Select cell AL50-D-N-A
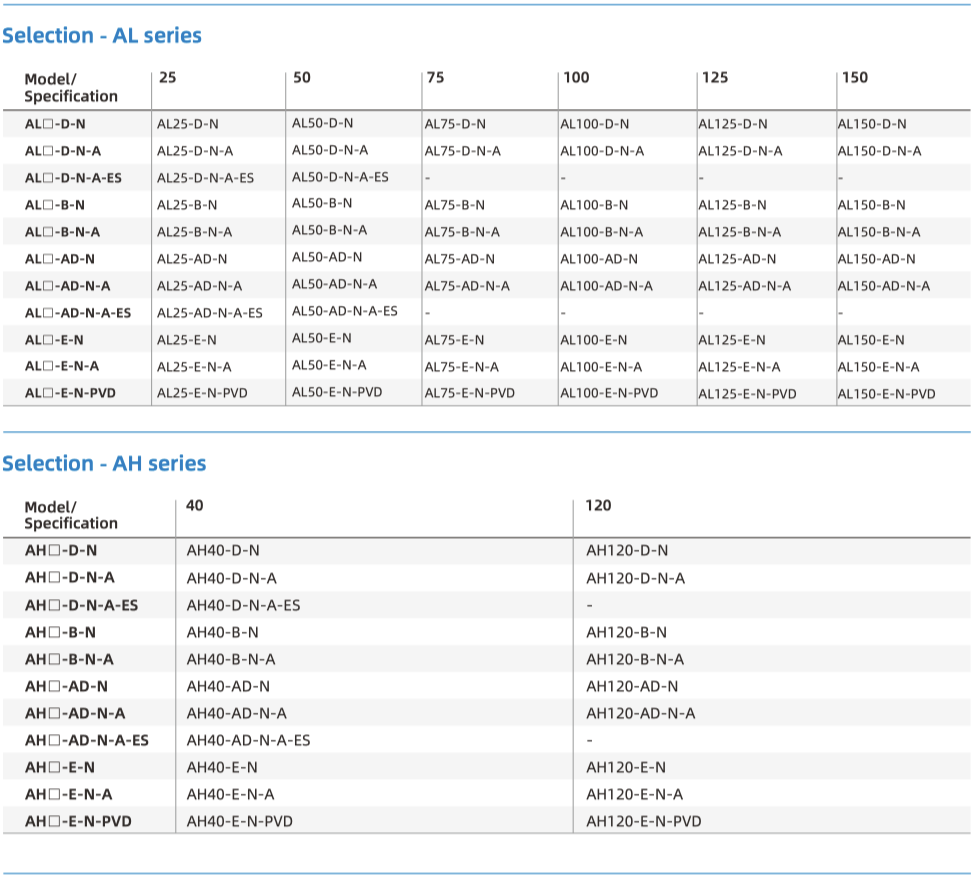Screen dimensions: 974x880 (x=330, y=150)
